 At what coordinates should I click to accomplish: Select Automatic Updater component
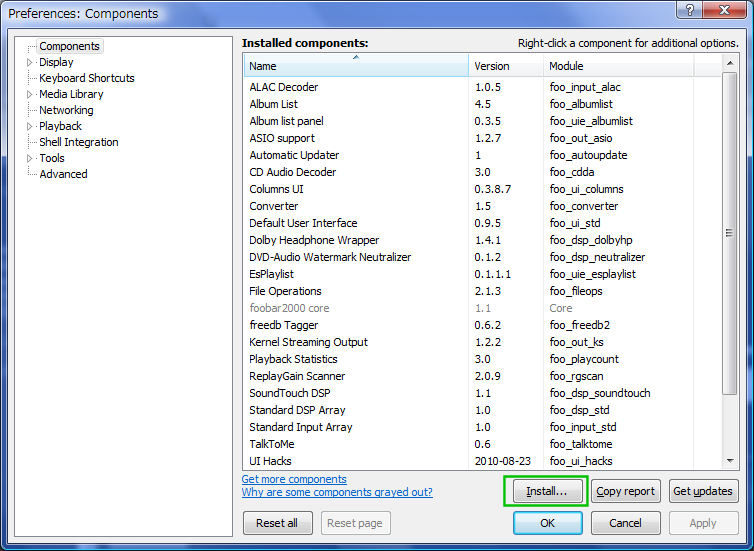pyautogui.click(x=483, y=155)
